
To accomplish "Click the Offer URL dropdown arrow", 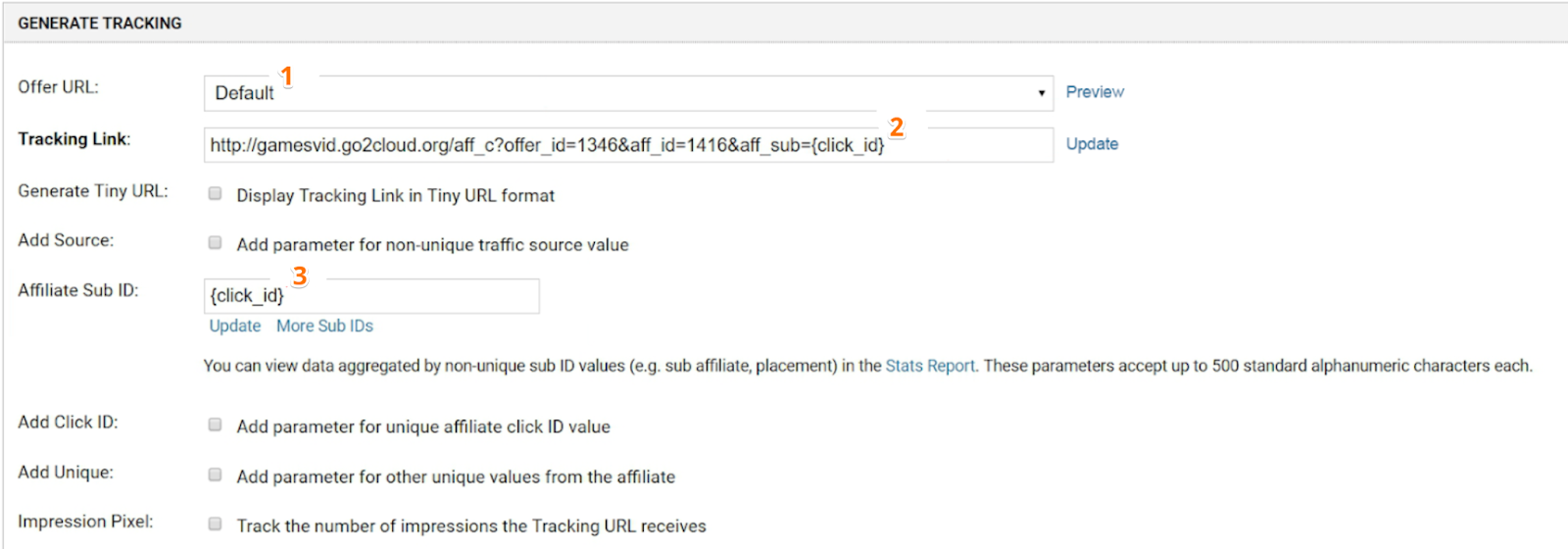I will point(1041,93).
